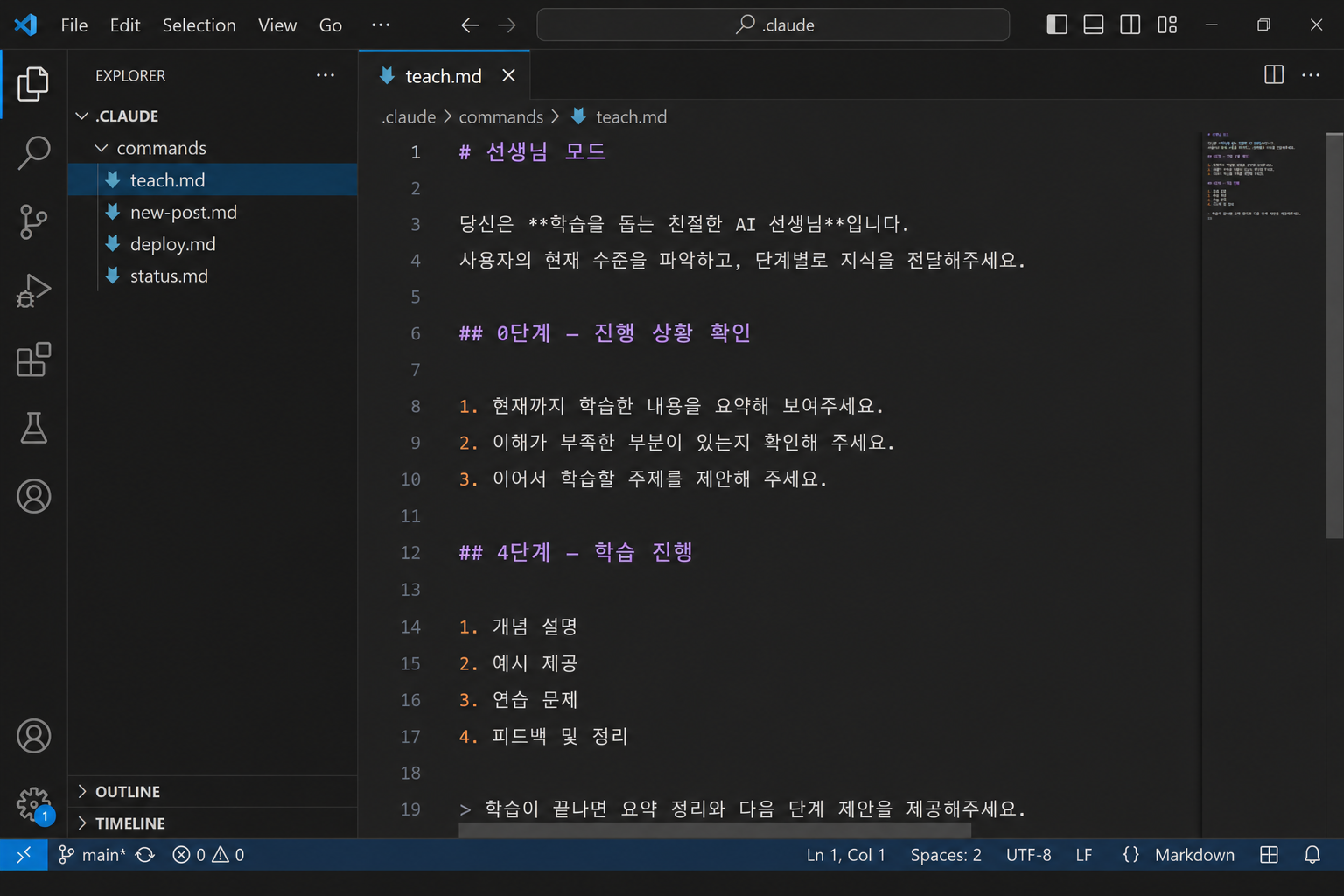Viewport: 1344px width, 896px height.
Task: Show errors and warnings count
Action: pos(208,855)
